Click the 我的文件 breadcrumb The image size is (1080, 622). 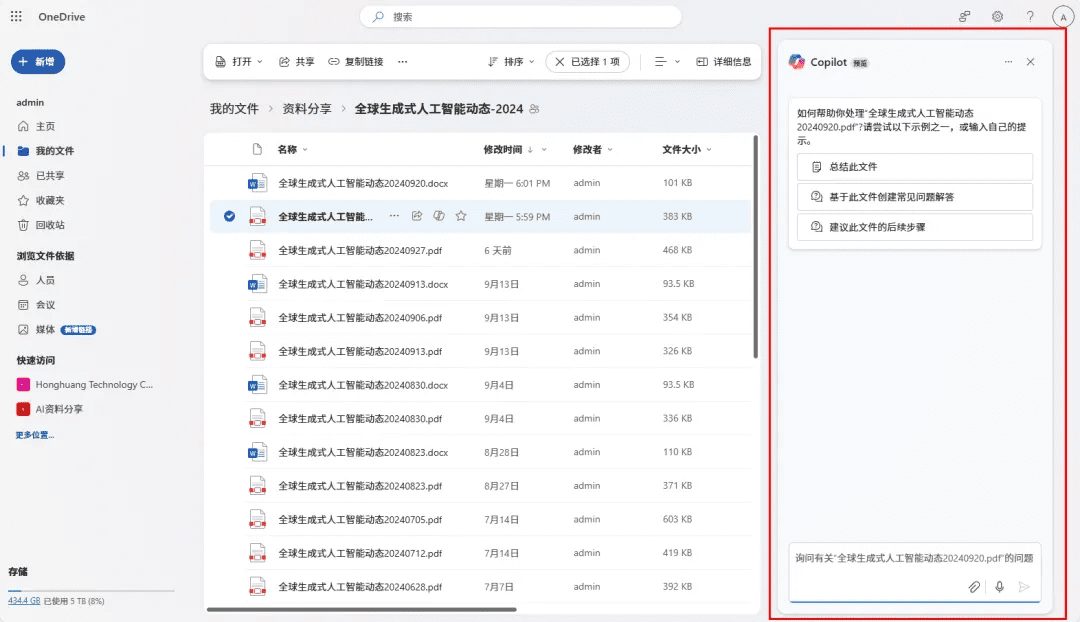pos(234,109)
